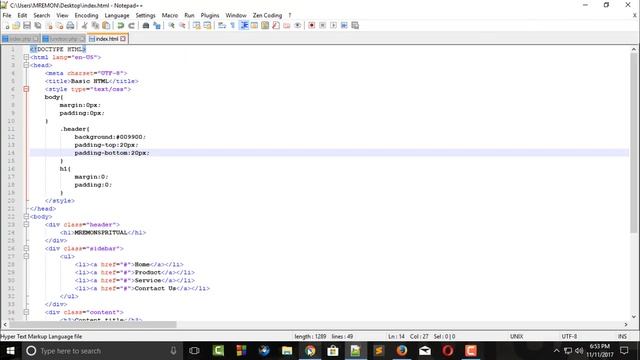Open the Function List panel icon
This screenshot has height=360, width=640.
pos(276,26)
